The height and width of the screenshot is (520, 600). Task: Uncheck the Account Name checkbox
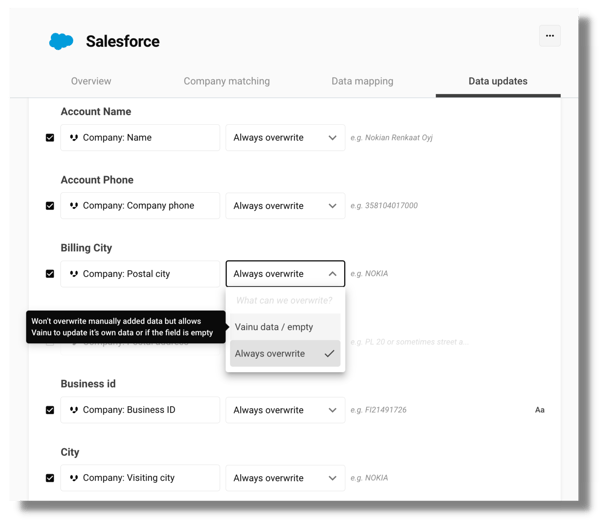coord(50,138)
